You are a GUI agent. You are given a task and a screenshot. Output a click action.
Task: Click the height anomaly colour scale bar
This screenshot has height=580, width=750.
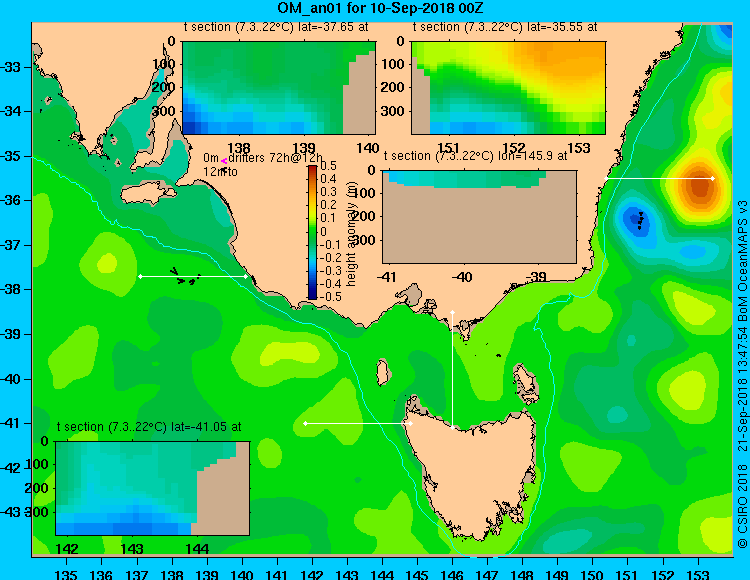click(x=312, y=232)
